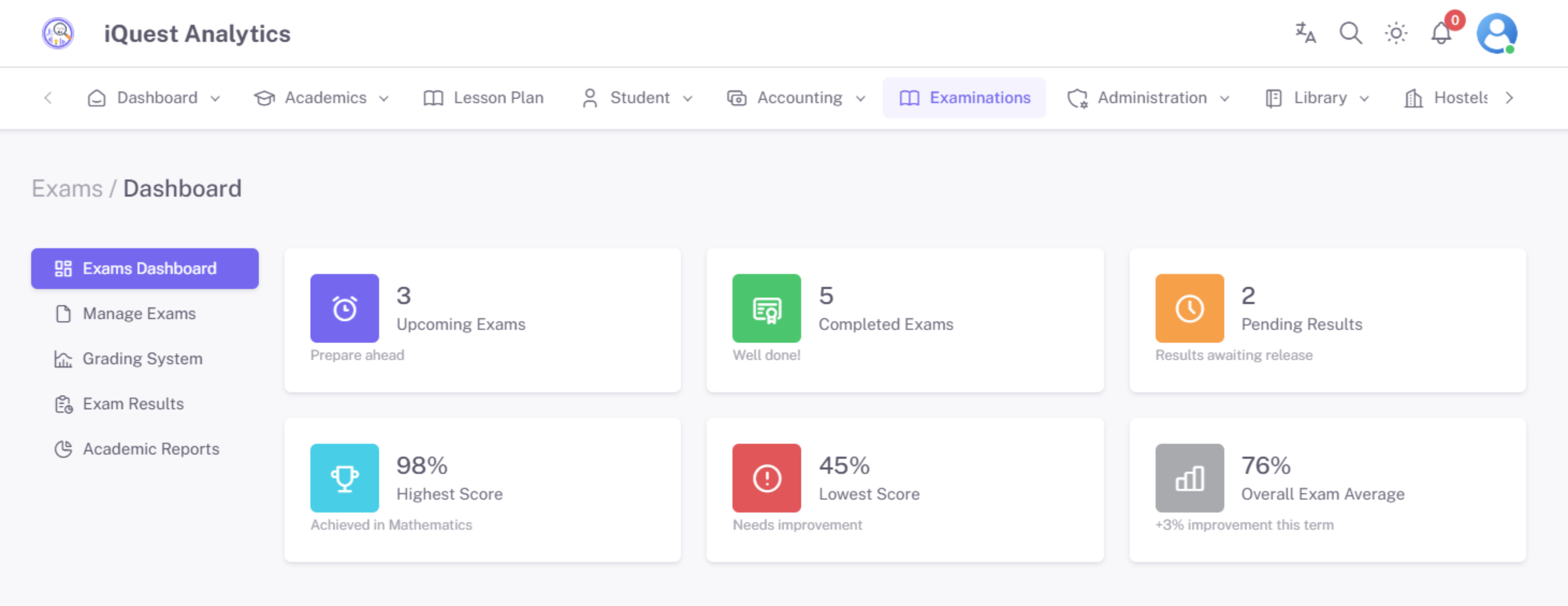Screen dimensions: 1568x606
Task: Click the Pending Results clock icon
Action: tap(1189, 309)
